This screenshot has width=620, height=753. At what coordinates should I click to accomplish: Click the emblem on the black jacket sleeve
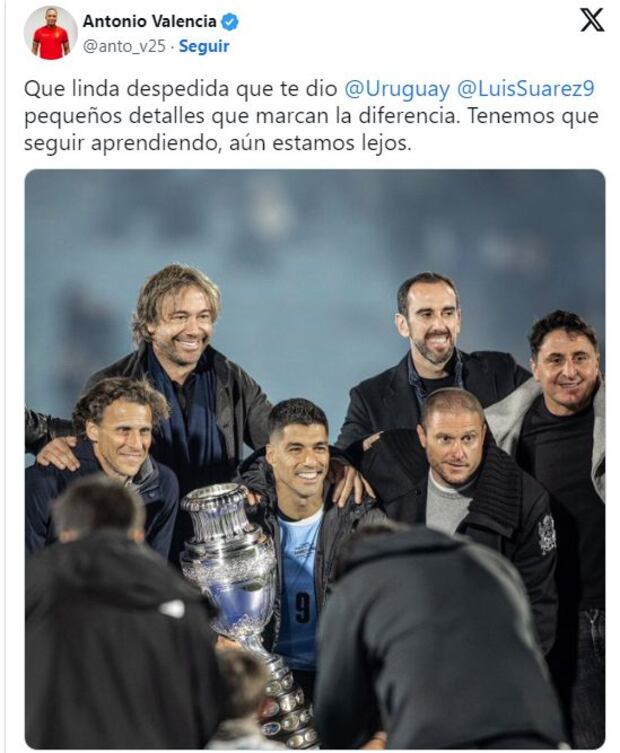tap(547, 534)
